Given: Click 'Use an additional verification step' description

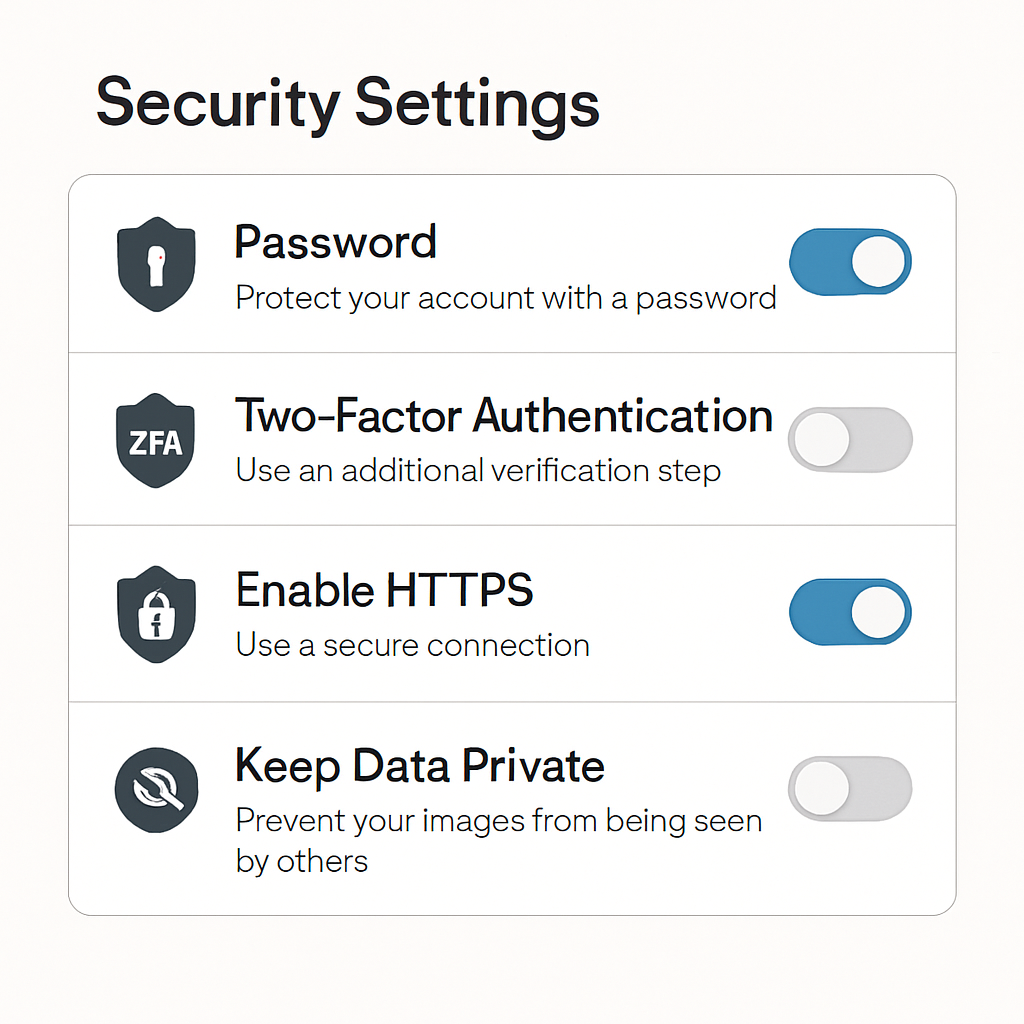Looking at the screenshot, I should (x=478, y=470).
